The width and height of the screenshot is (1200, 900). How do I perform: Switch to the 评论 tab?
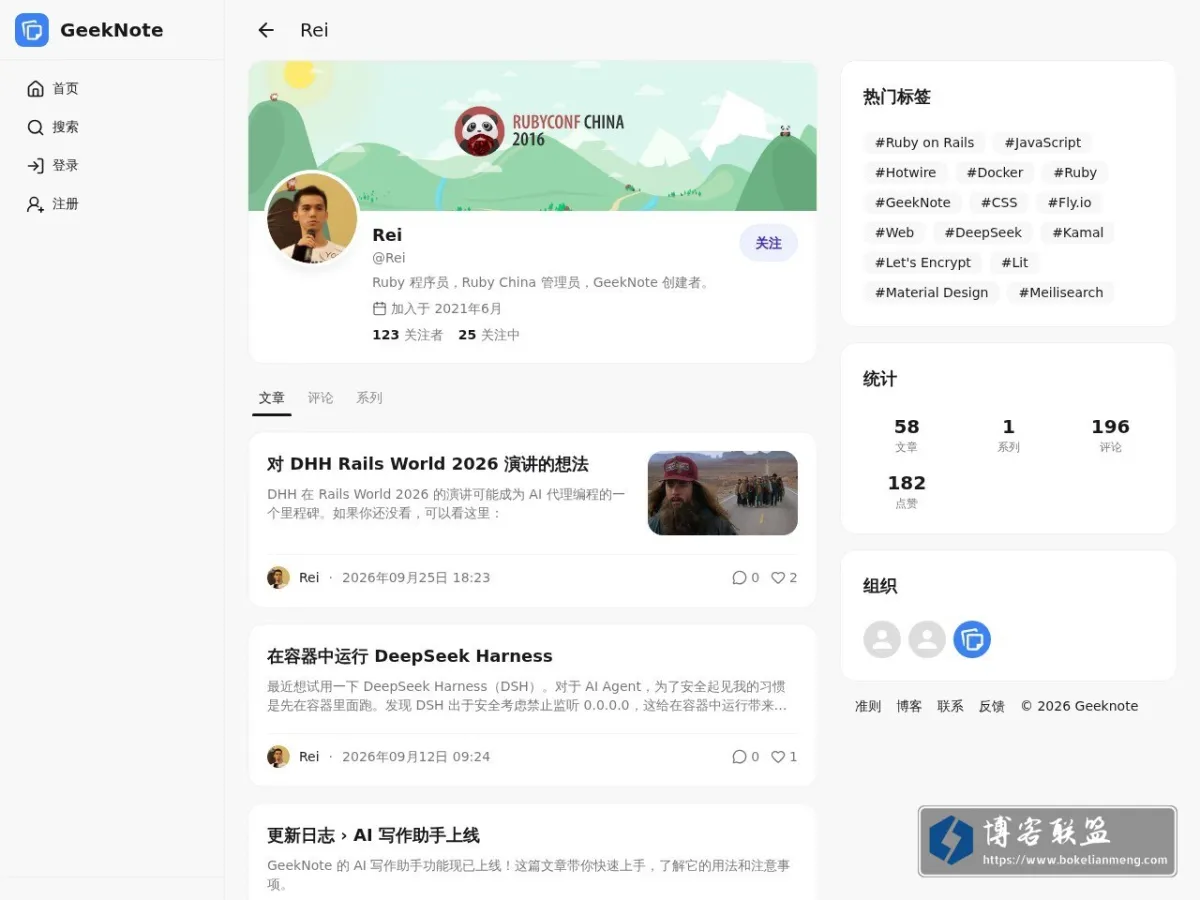click(321, 398)
